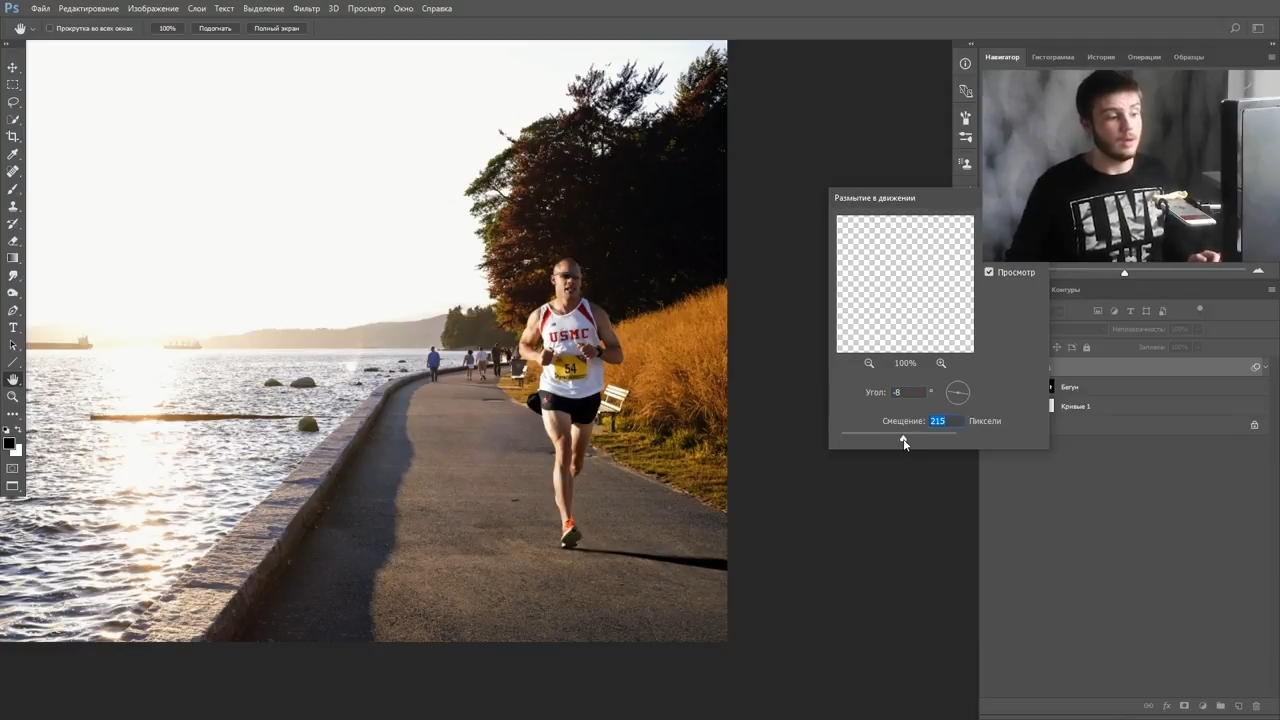Select the Hand tool

click(13, 379)
